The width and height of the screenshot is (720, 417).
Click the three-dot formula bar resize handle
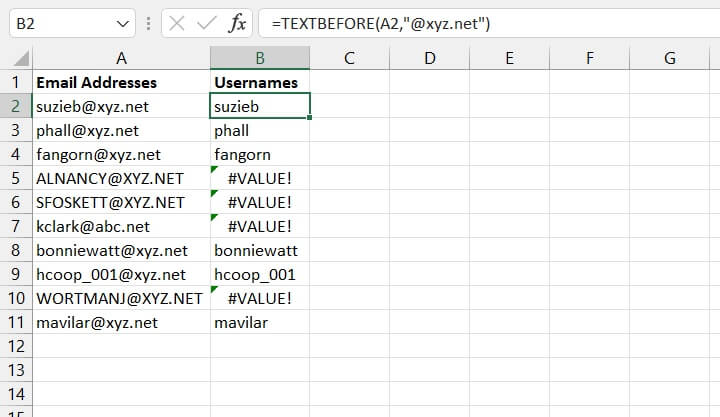[148, 24]
